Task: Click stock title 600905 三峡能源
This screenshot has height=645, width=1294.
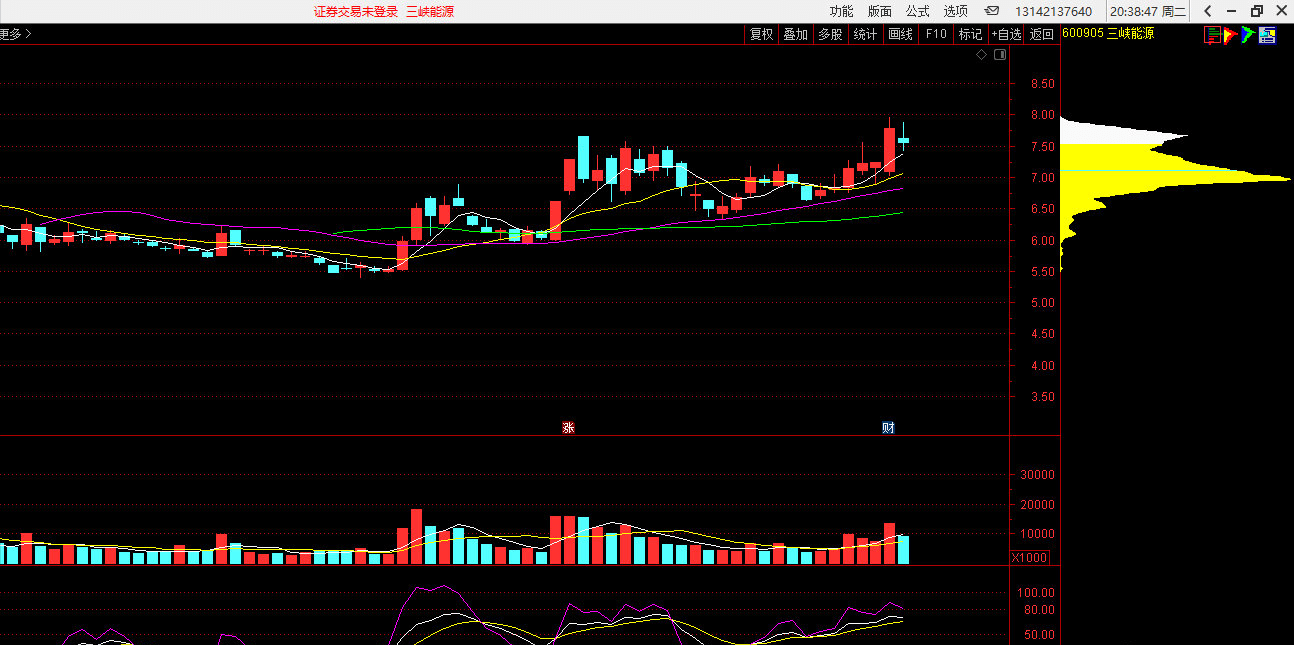Action: coord(1108,34)
